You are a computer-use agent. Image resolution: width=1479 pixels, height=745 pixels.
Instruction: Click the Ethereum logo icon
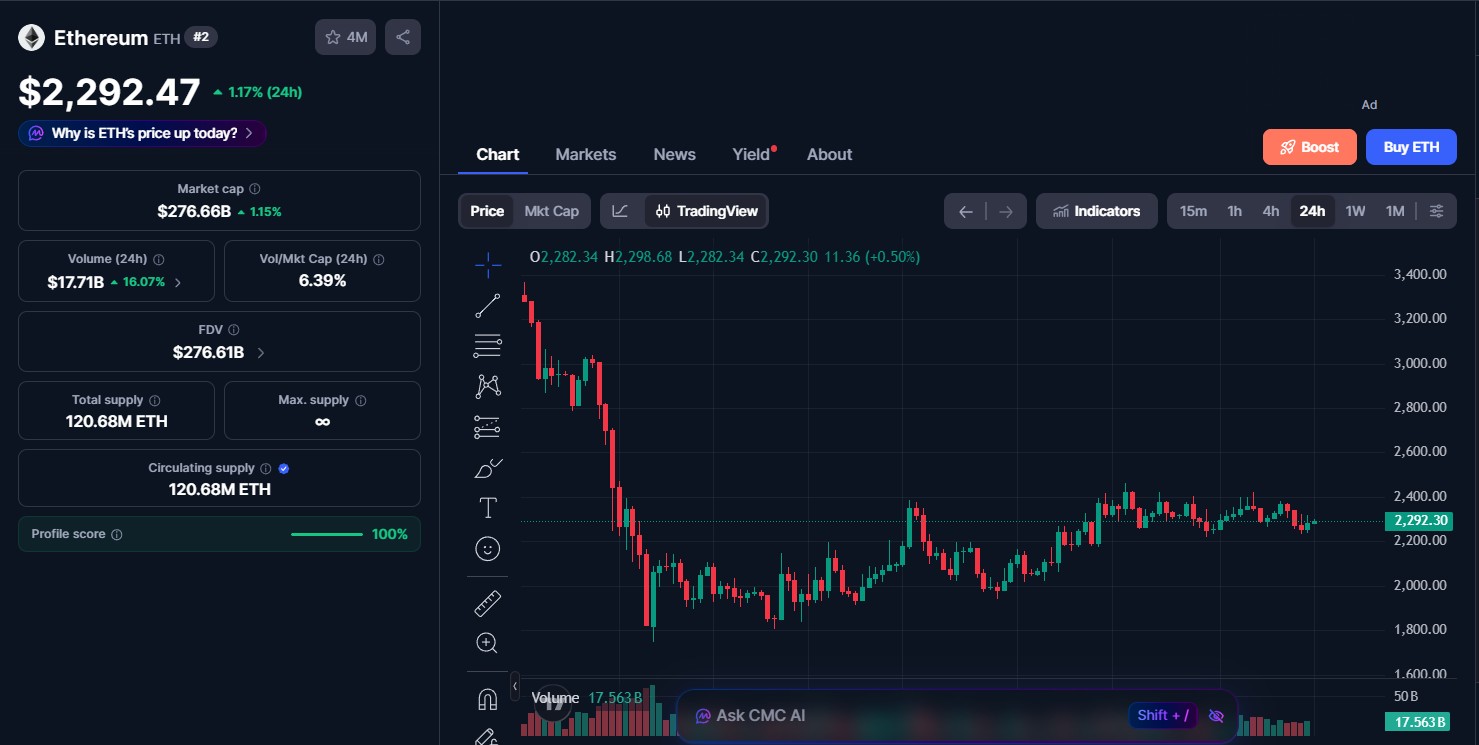(32, 38)
